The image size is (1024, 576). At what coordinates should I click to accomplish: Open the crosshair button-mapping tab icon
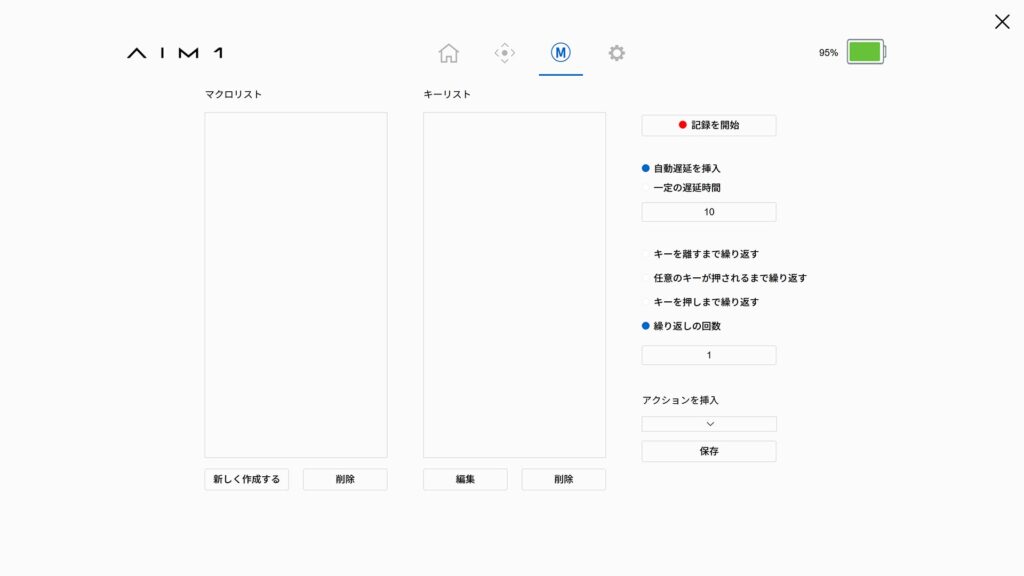[505, 53]
